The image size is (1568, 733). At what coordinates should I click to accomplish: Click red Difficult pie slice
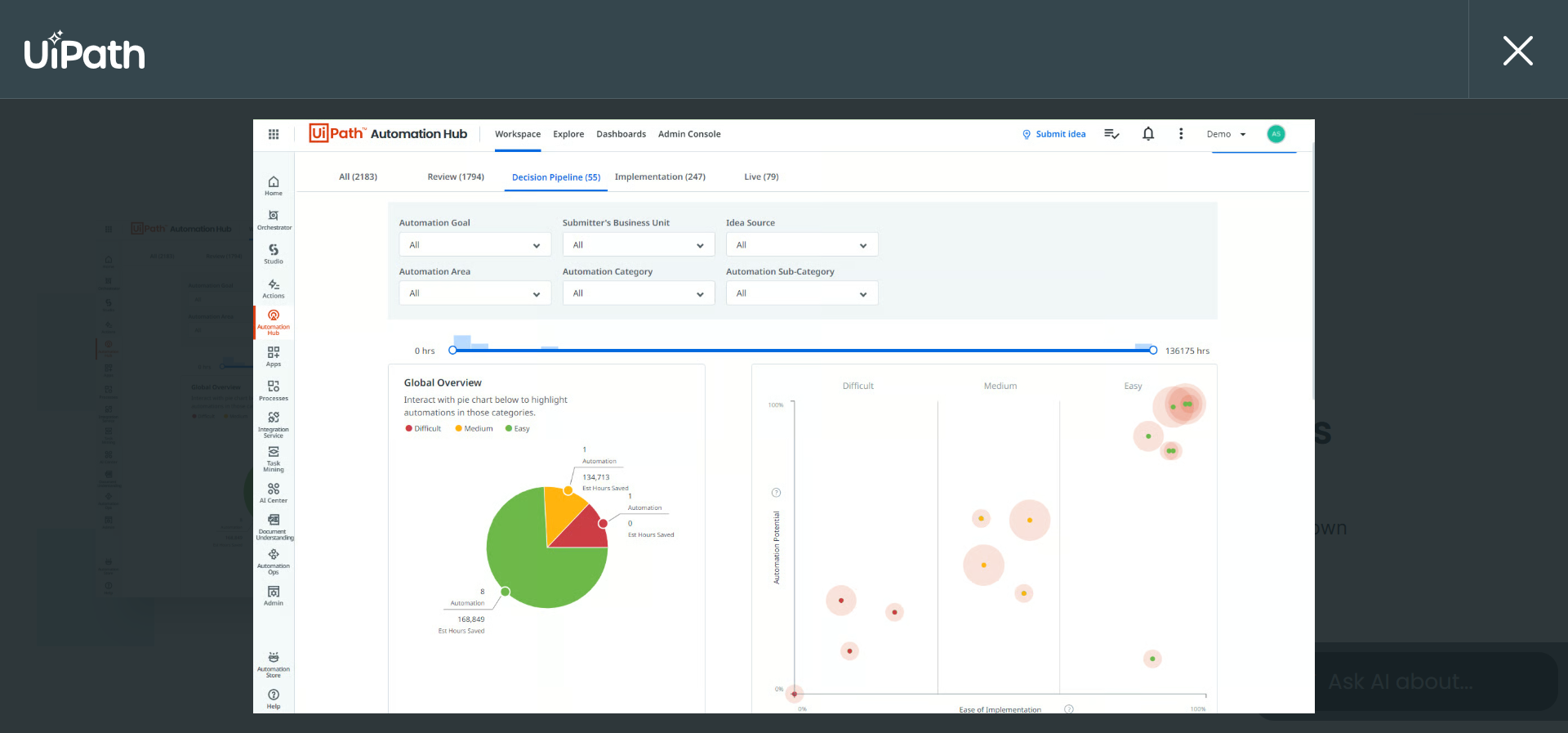pos(588,531)
